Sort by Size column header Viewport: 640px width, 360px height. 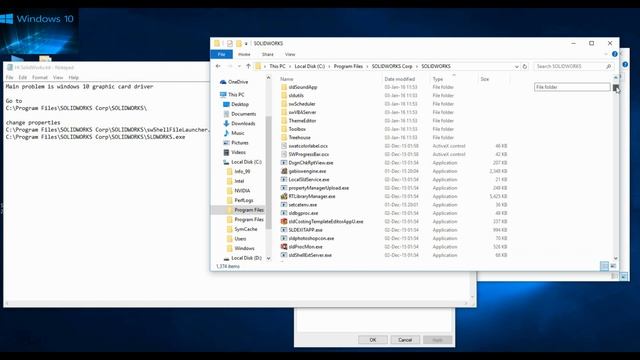[x=485, y=79]
